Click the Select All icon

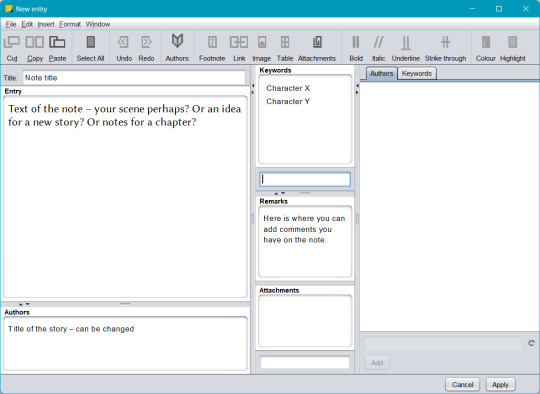pyautogui.click(x=90, y=48)
